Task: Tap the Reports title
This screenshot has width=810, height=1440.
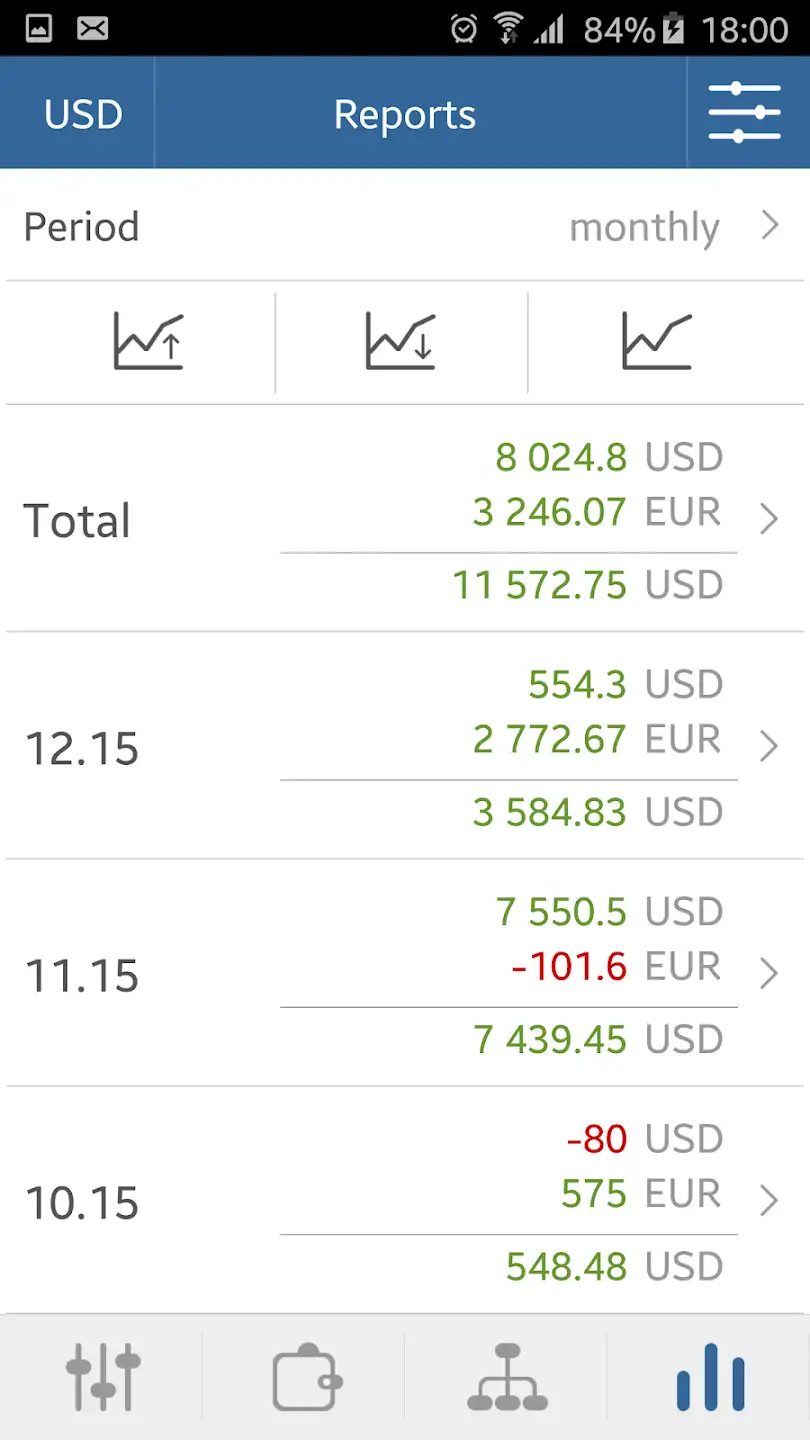Action: tap(405, 115)
